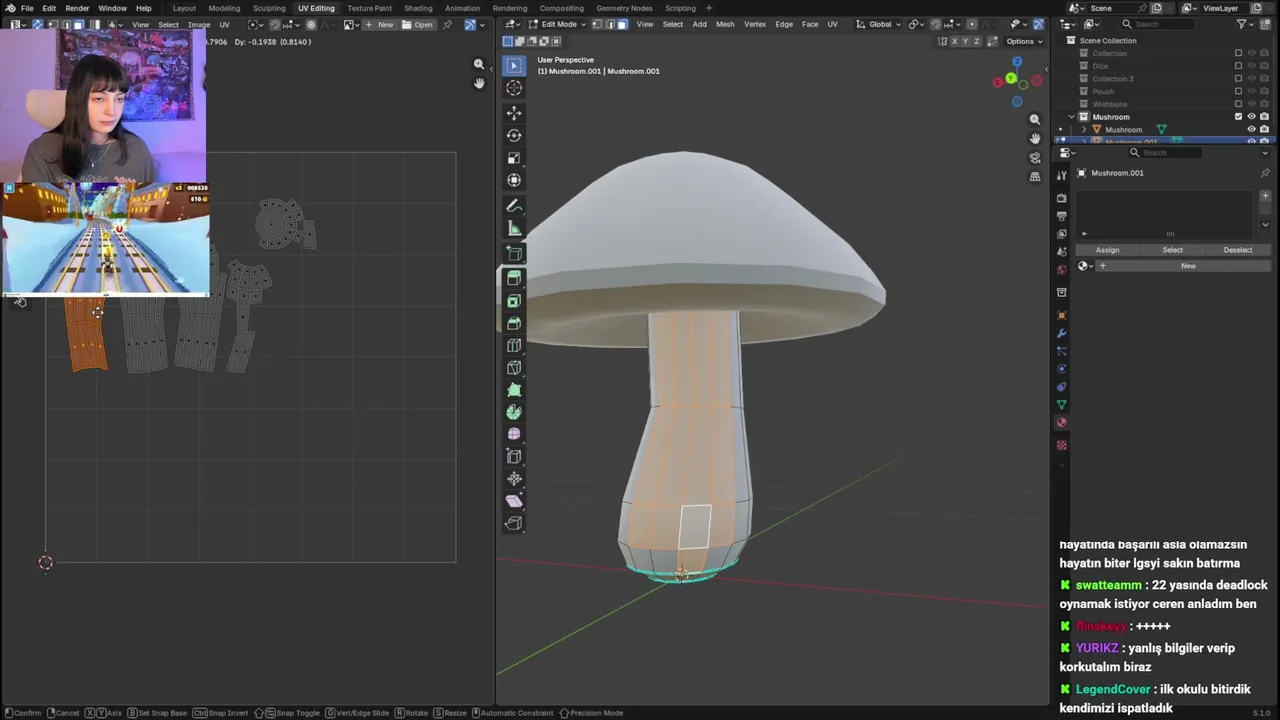The height and width of the screenshot is (720, 1280).
Task: Click the pan hand icon in UV editor
Action: click(479, 83)
